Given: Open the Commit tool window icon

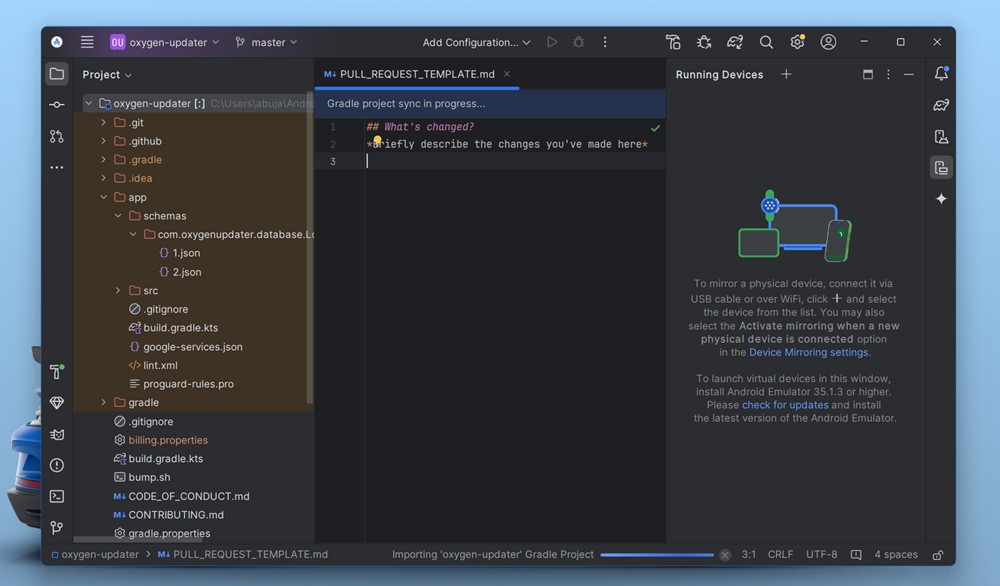Looking at the screenshot, I should [x=57, y=105].
